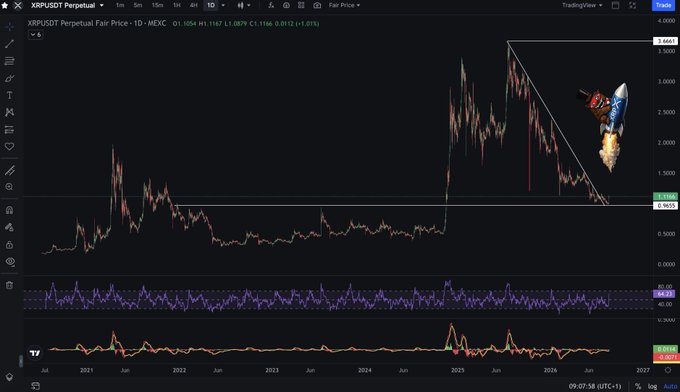
Task: Toggle Auto scale mode
Action: tap(670, 386)
